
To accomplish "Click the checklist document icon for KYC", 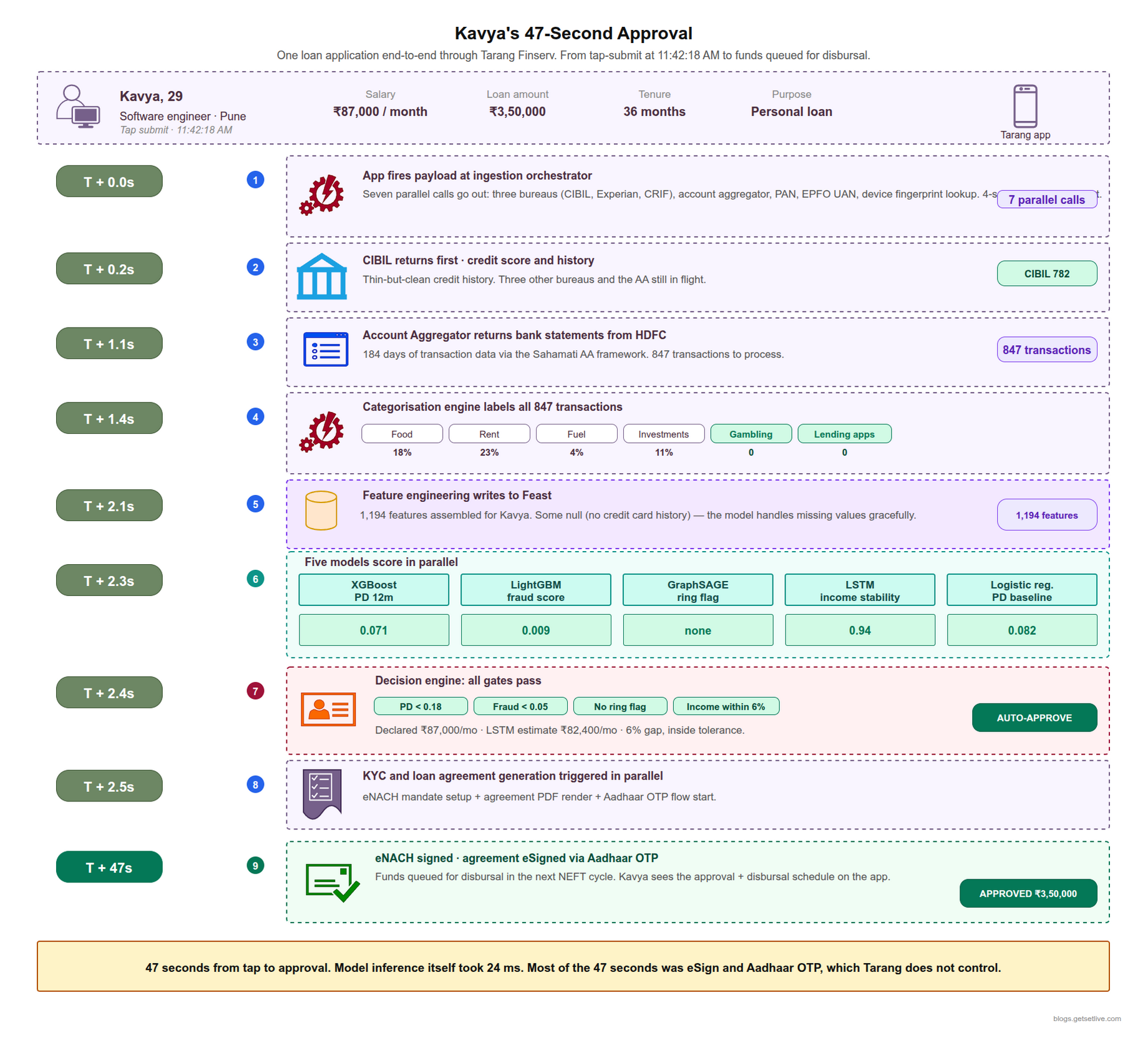I will (322, 794).
